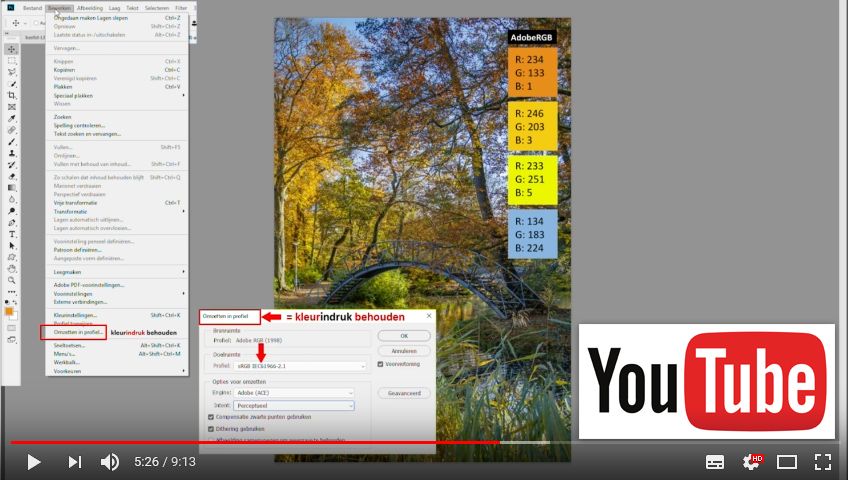Open the Intent dropdown showing Perceptueel
Screen dimensions: 848x480
click(x=294, y=405)
